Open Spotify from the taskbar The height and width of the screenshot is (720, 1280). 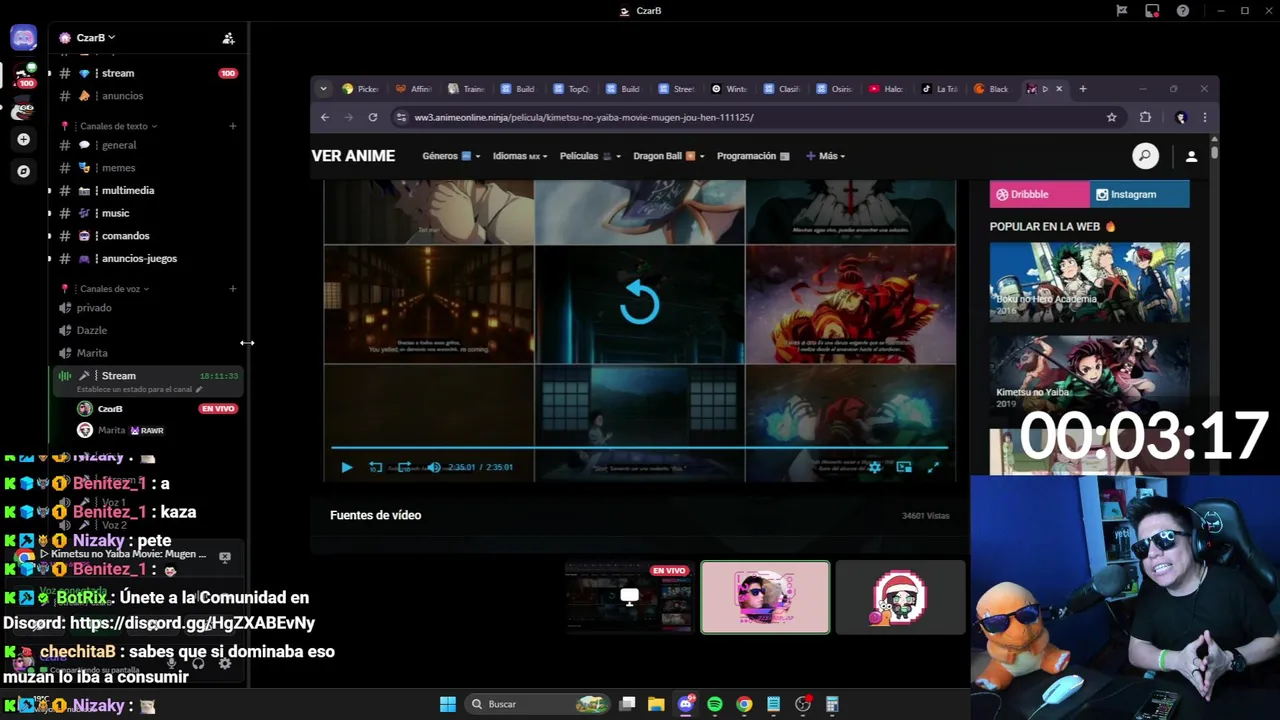[715, 704]
